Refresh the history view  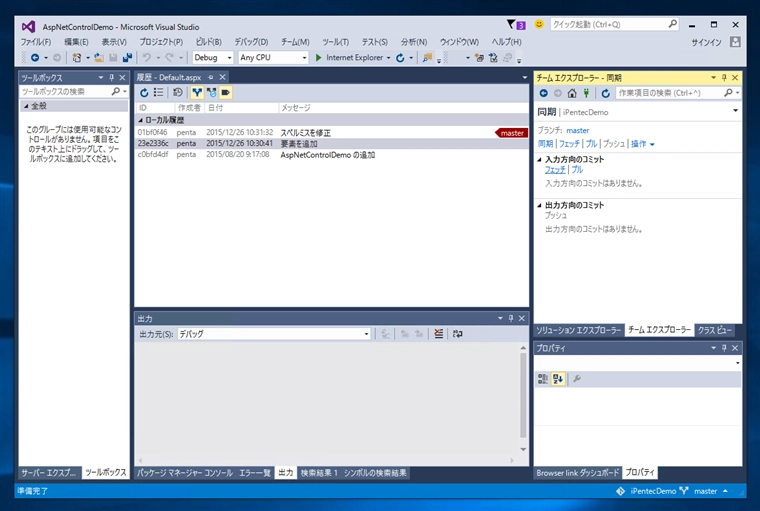coord(144,92)
